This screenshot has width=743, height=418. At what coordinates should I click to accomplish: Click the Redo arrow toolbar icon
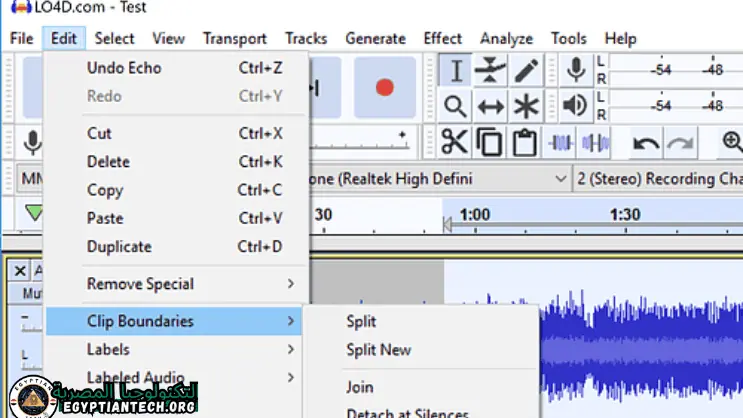(x=681, y=142)
